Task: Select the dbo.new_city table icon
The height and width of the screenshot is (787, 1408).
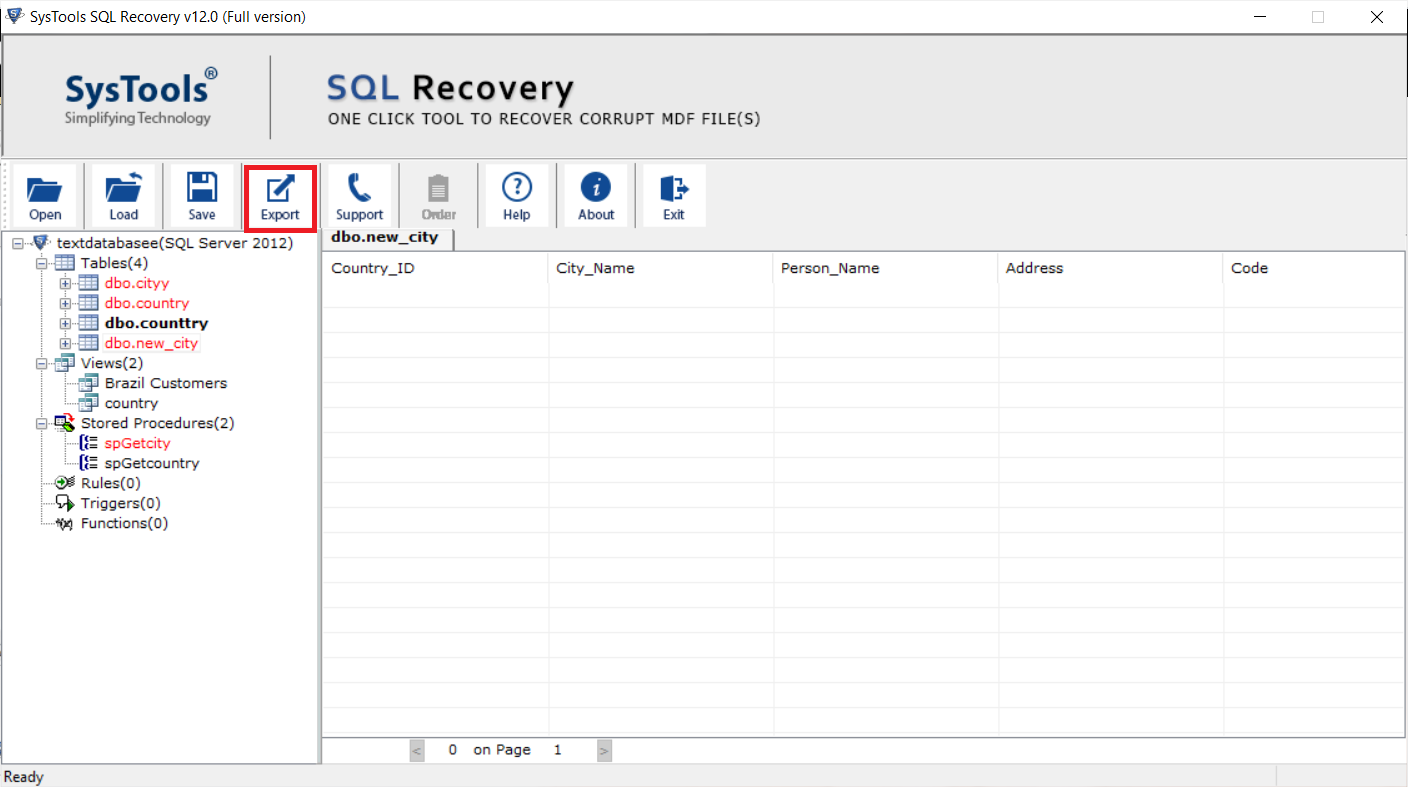Action: (89, 343)
